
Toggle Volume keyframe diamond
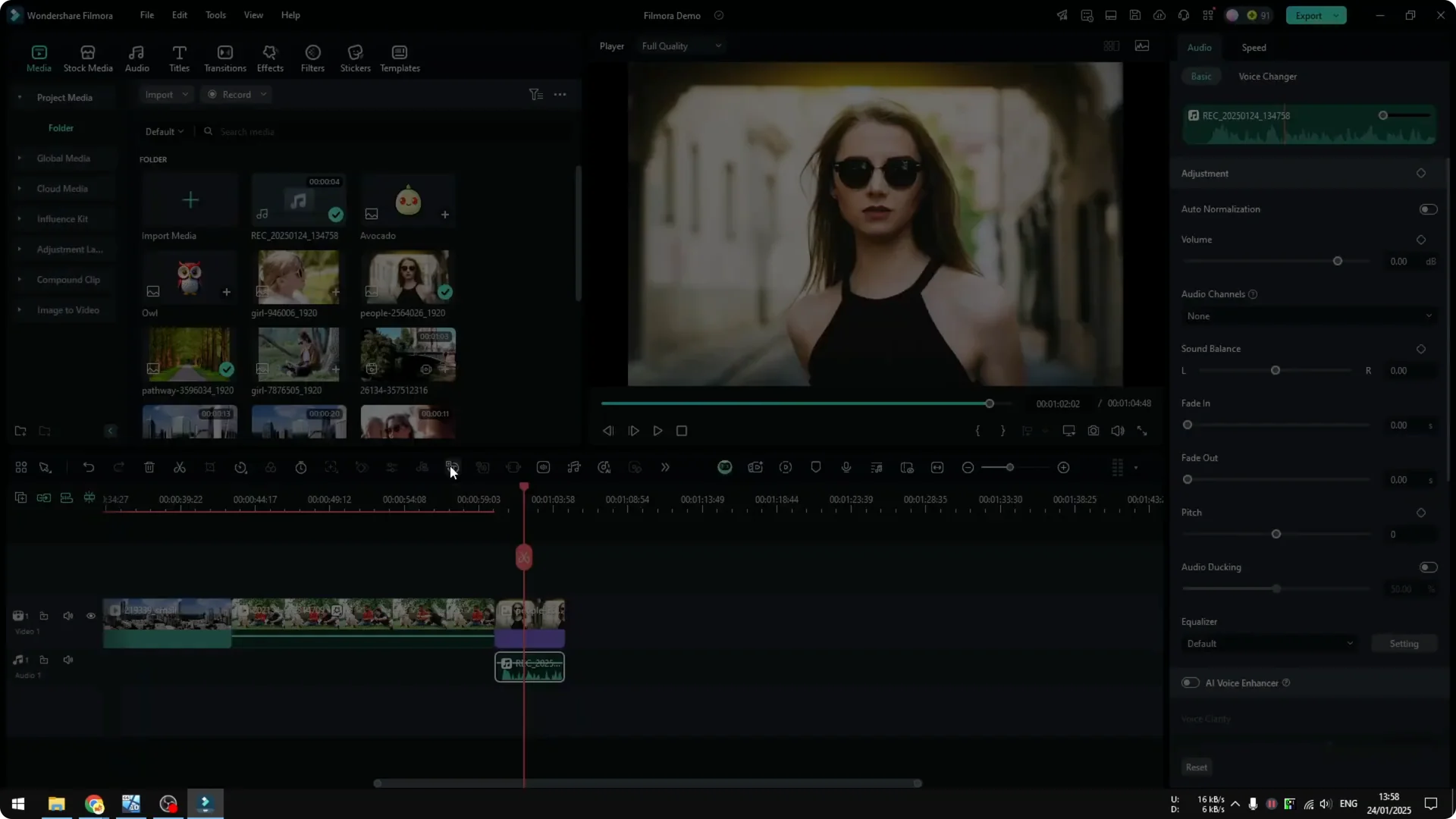tap(1421, 240)
